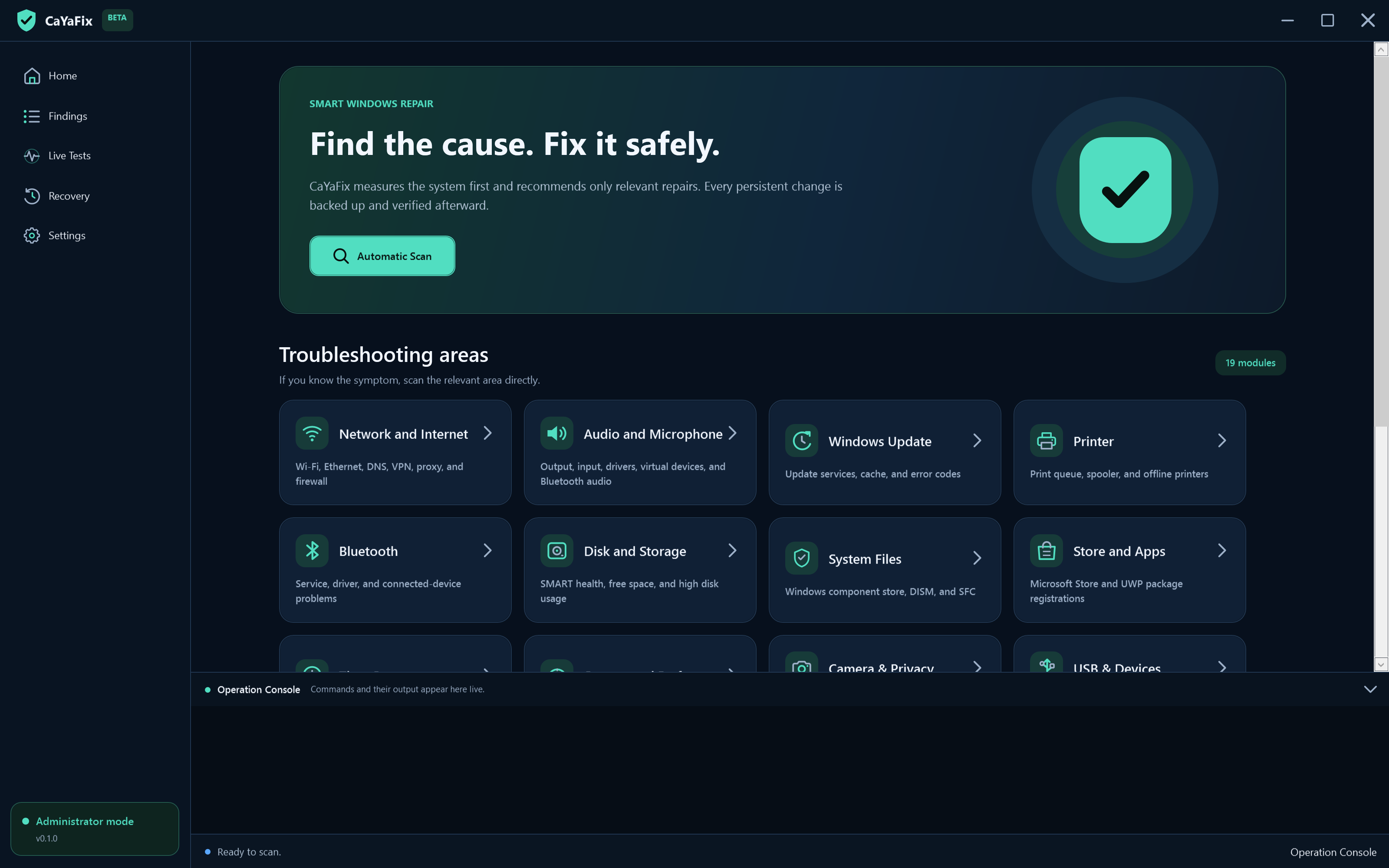This screenshot has height=868, width=1389.
Task: Open the Findings page
Action: point(95,116)
